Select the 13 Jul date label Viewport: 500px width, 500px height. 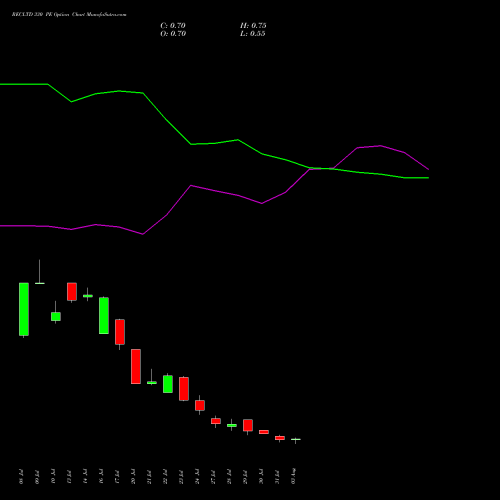(x=69, y=477)
